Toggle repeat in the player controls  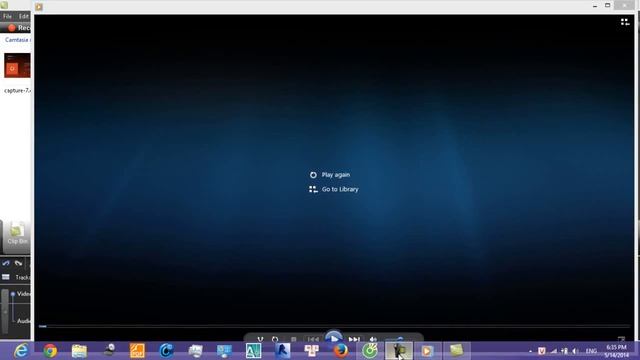tap(275, 339)
